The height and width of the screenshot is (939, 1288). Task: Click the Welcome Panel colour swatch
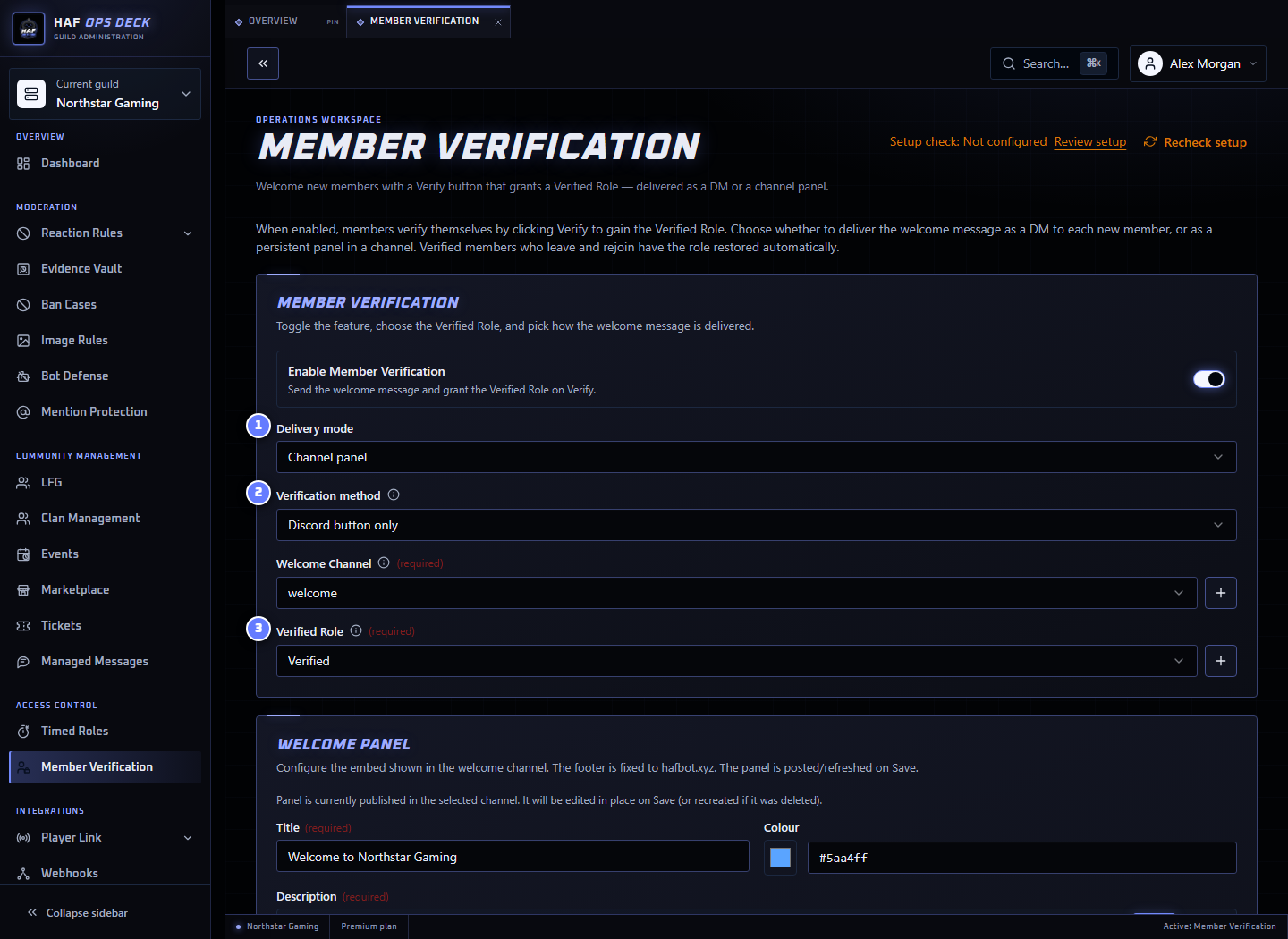pyautogui.click(x=780, y=858)
